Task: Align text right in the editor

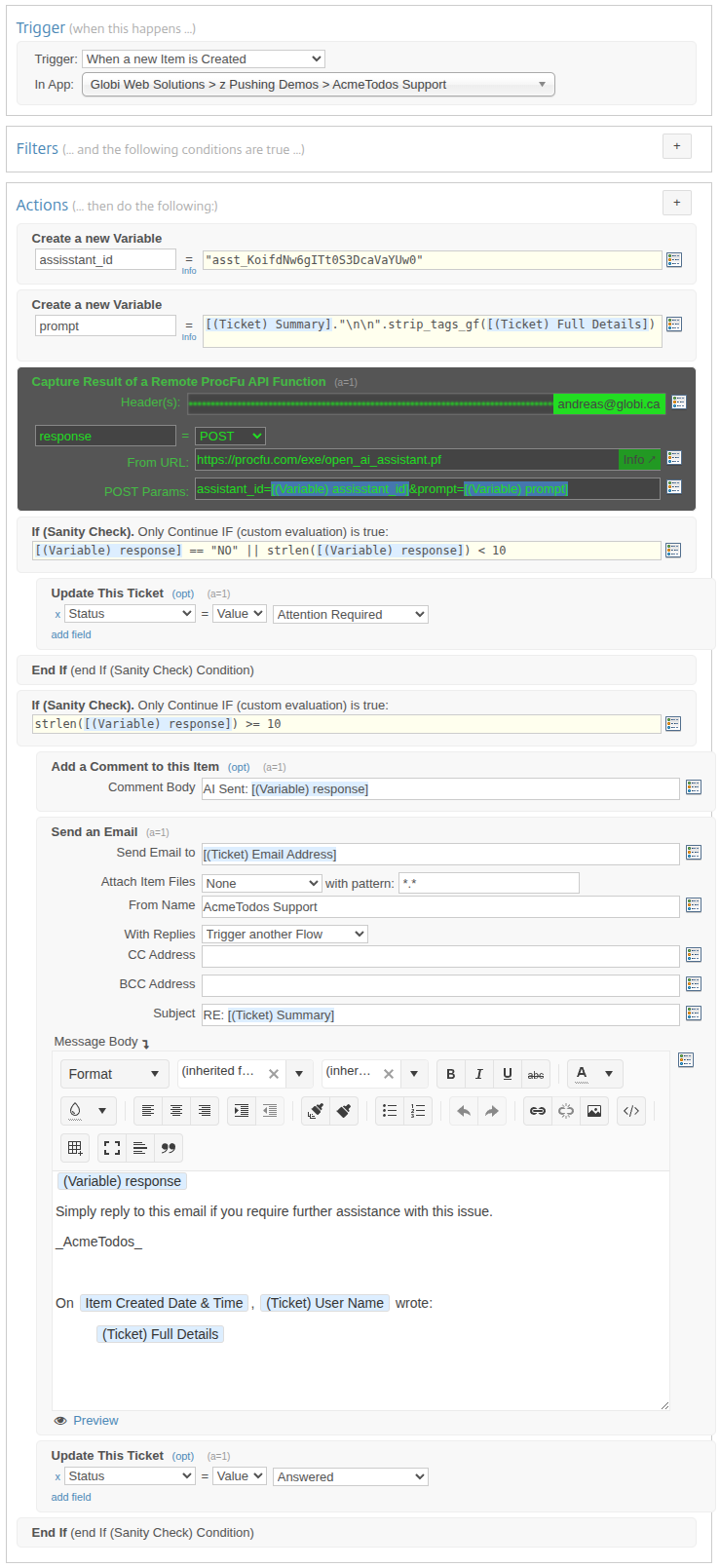Action: [x=205, y=1111]
